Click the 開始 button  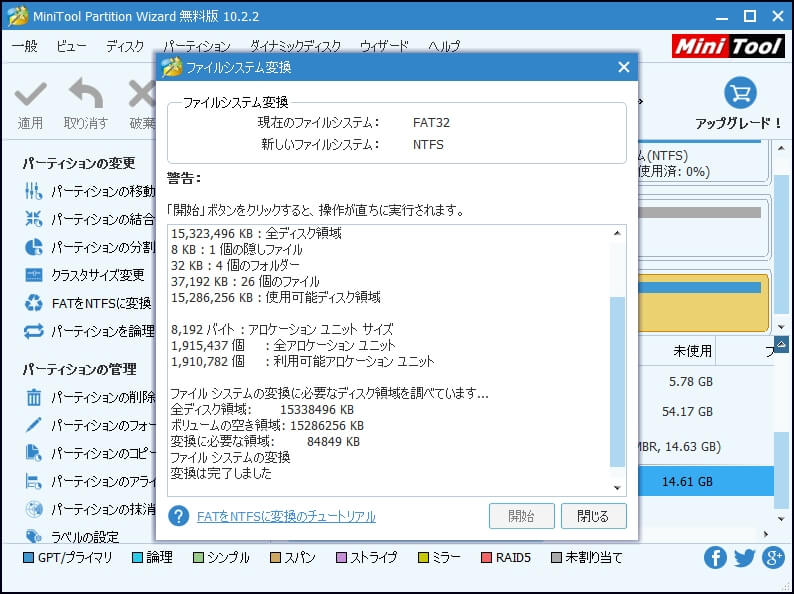[x=522, y=516]
